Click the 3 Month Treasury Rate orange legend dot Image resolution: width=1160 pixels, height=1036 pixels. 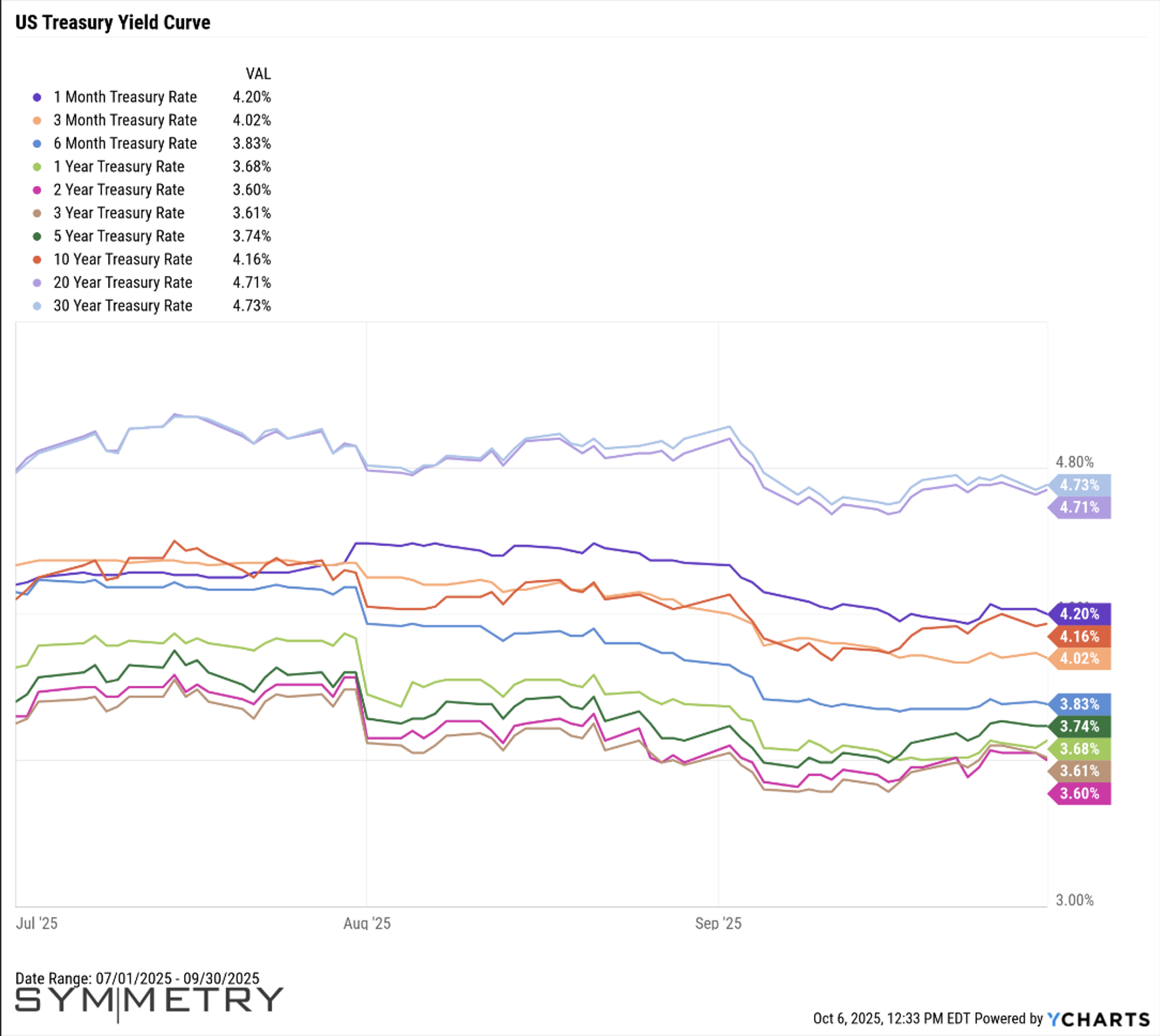pos(37,121)
